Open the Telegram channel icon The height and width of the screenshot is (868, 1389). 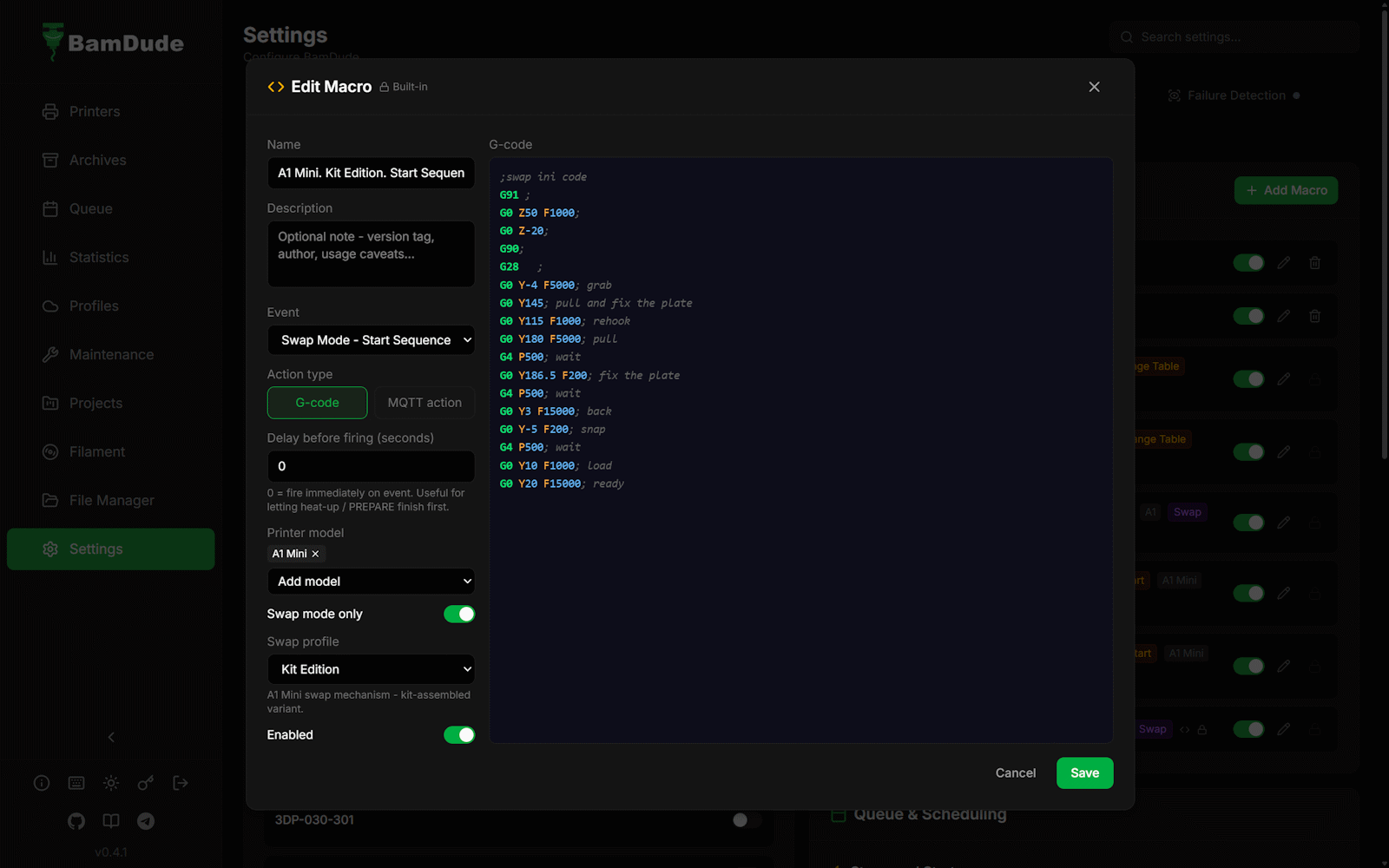pos(146,821)
